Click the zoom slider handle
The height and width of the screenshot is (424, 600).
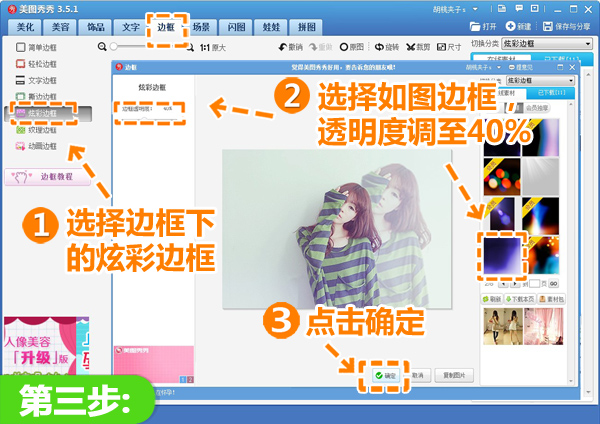[x=114, y=47]
